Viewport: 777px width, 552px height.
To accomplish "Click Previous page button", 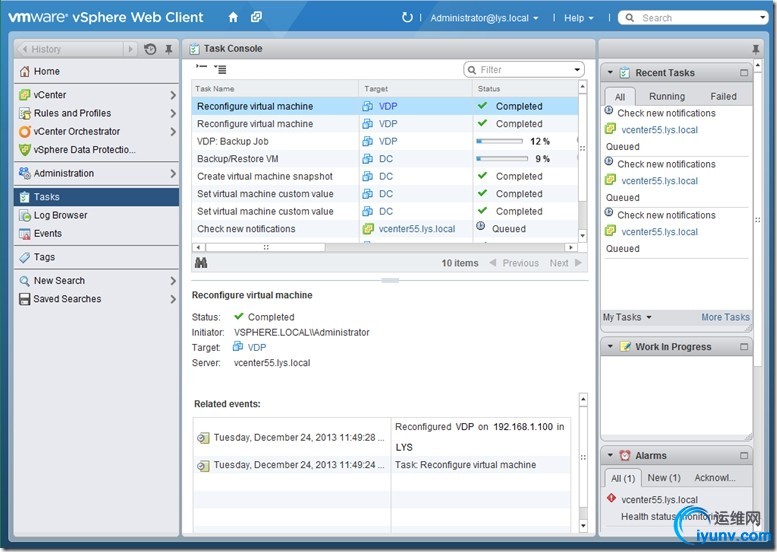I will (x=514, y=263).
